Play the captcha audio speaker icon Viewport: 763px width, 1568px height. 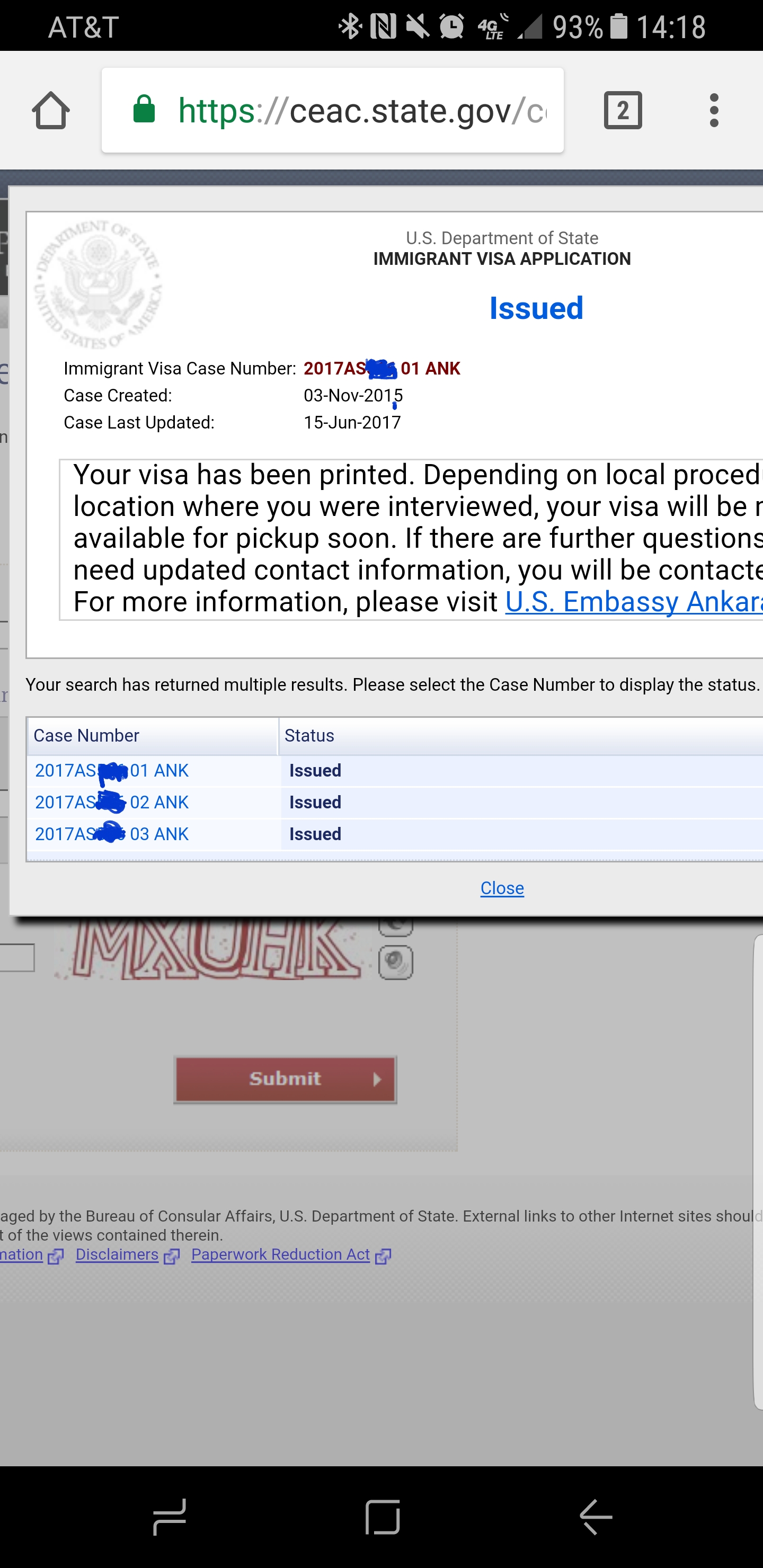tap(396, 963)
